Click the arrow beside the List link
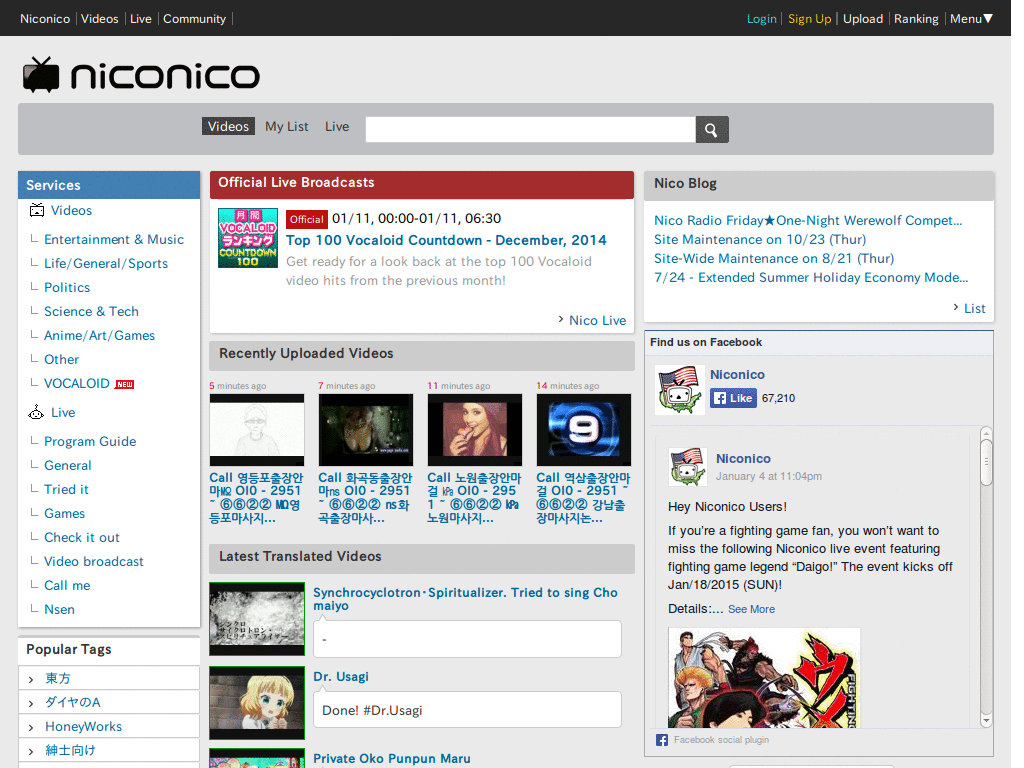 (x=955, y=307)
